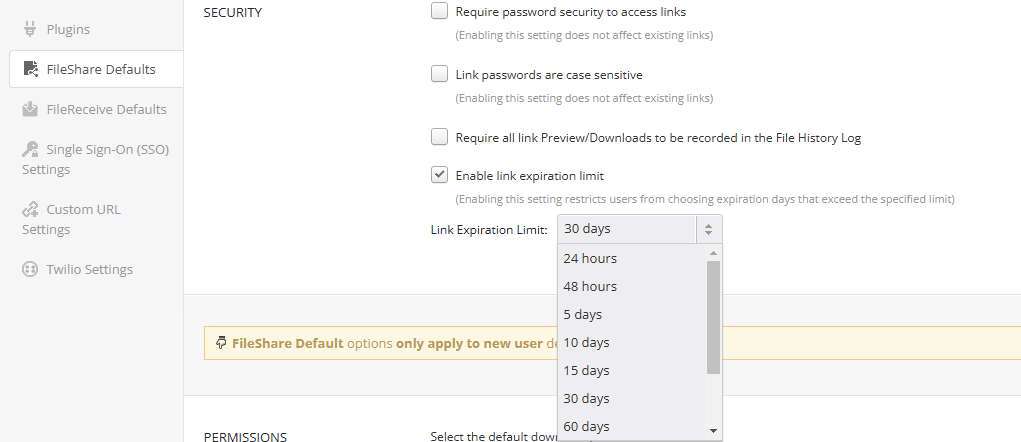This screenshot has width=1021, height=442.
Task: Click the pin icon in the yellow notice
Action: pos(221,342)
